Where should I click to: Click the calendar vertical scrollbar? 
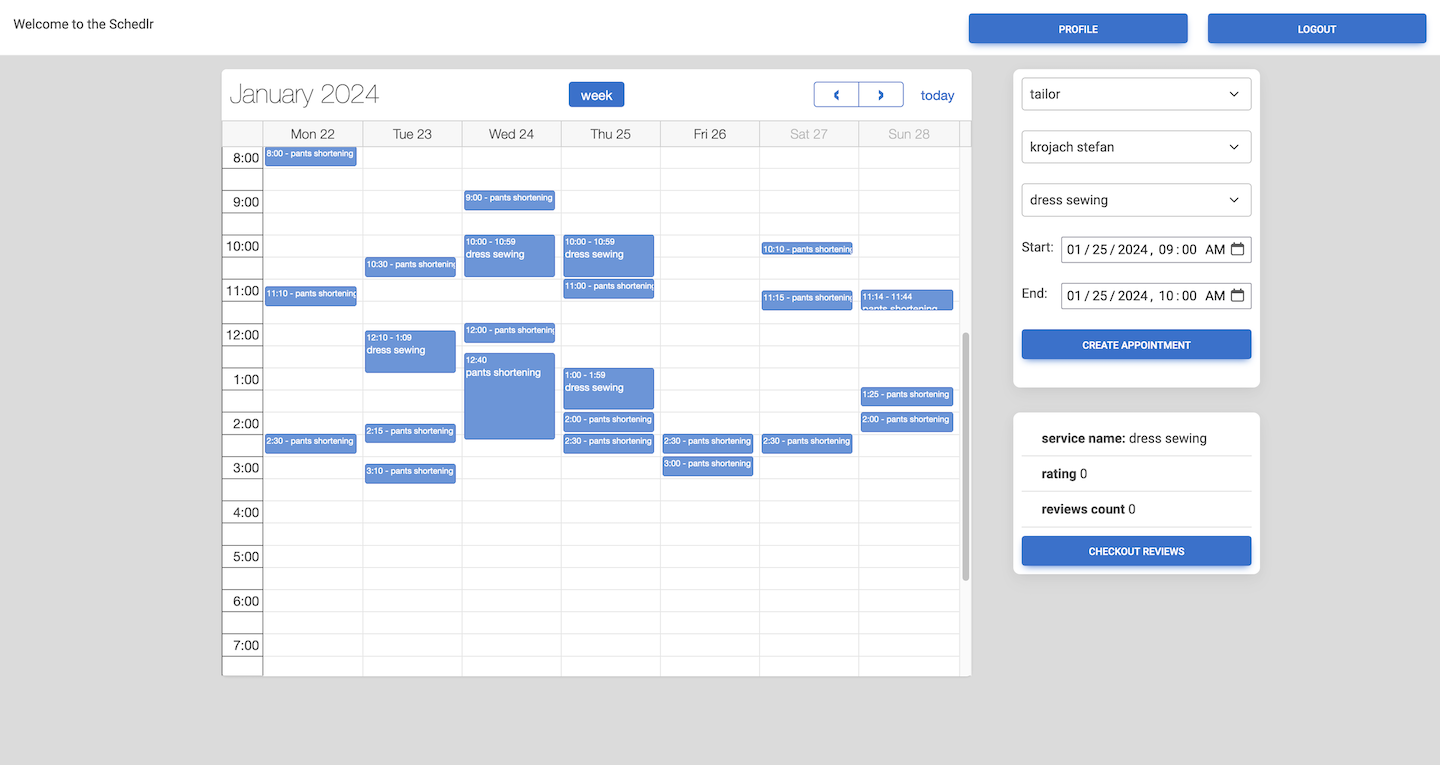tap(965, 456)
